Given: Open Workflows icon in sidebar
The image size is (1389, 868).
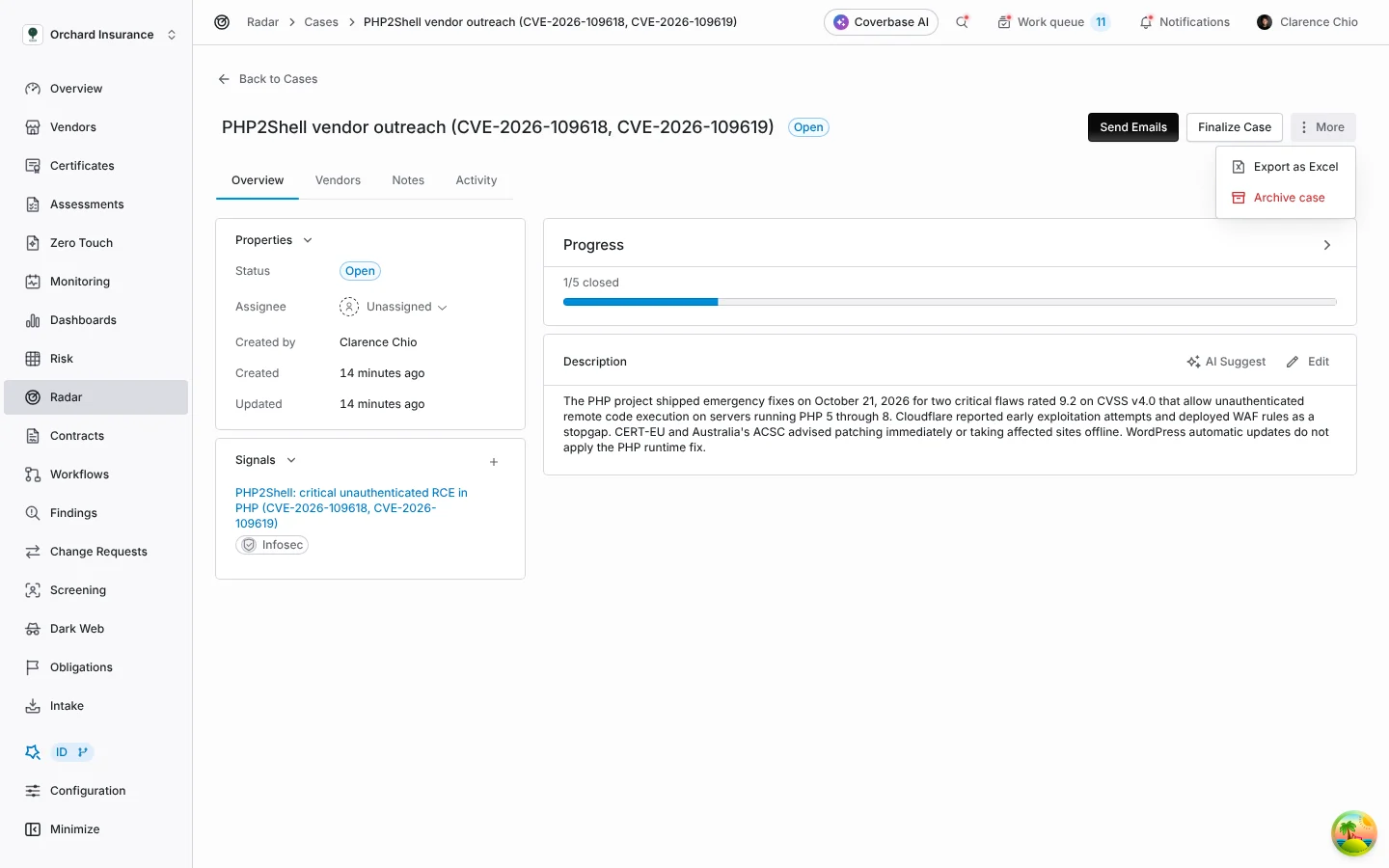Looking at the screenshot, I should point(33,475).
